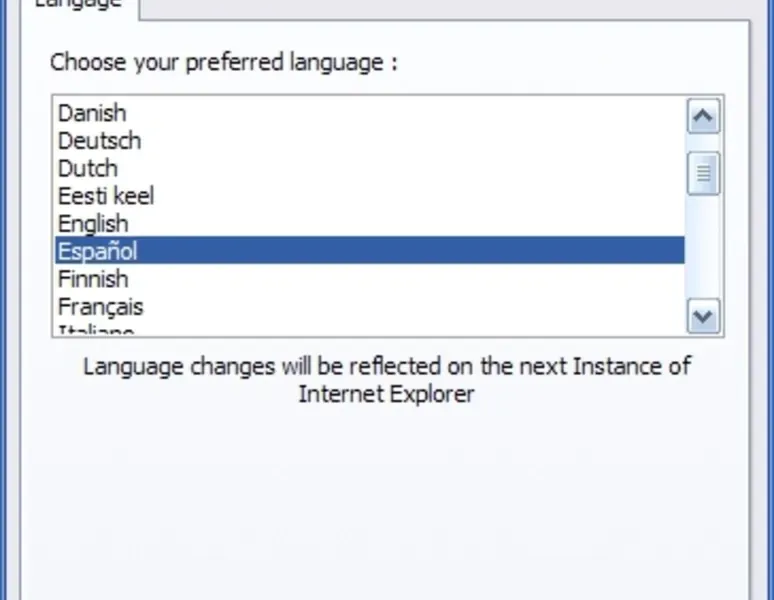Click the scrollbar track below the thumb
This screenshot has width=774, height=600.
704,250
